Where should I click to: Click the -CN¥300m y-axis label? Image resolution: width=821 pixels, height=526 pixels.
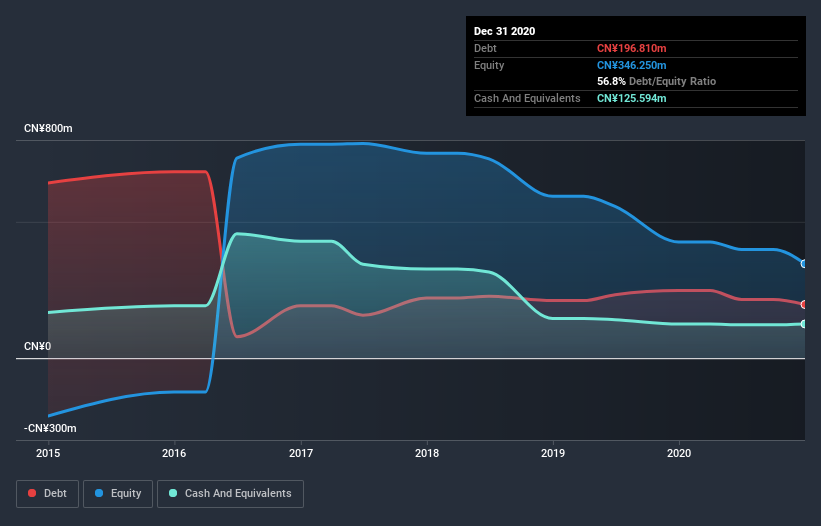click(50, 428)
